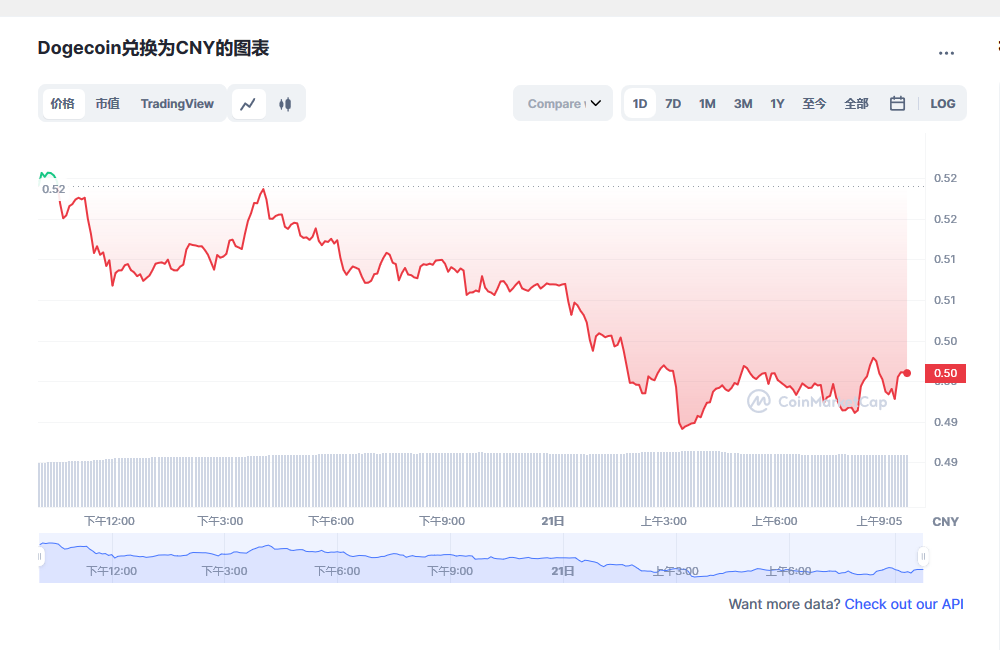Open the calendar date range picker
1000x650 pixels.
[897, 104]
